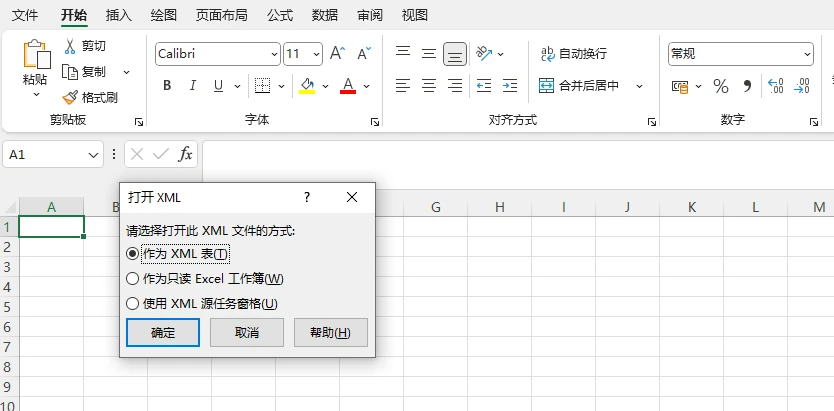This screenshot has height=411, width=834.
Task: Increase font size with the larger A
Action: tap(337, 54)
